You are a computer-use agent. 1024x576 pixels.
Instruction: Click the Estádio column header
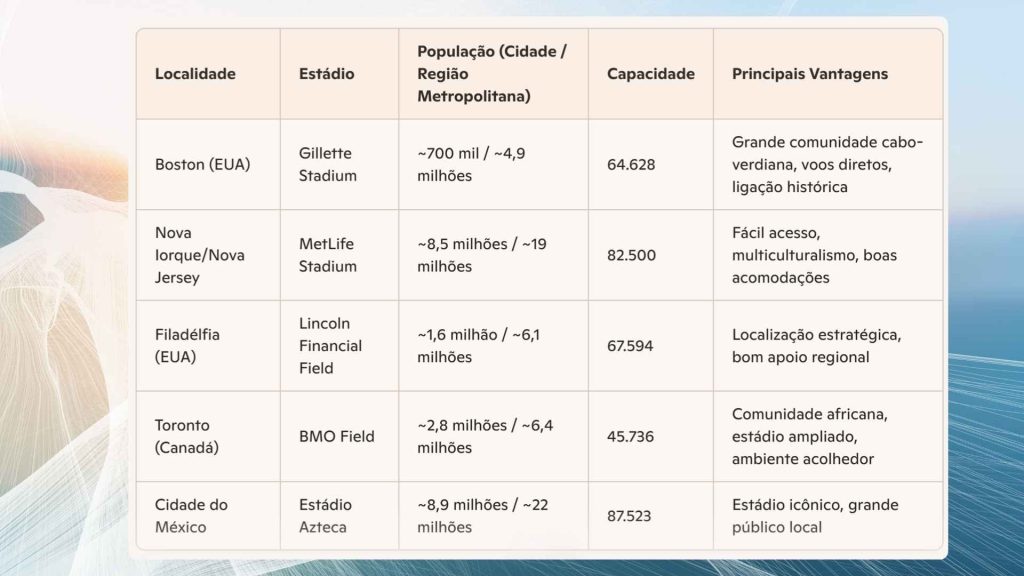coord(326,74)
